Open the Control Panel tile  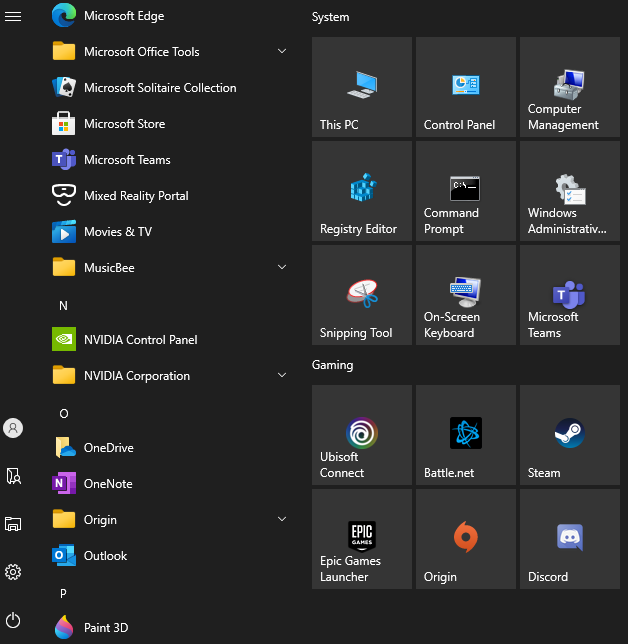point(466,87)
